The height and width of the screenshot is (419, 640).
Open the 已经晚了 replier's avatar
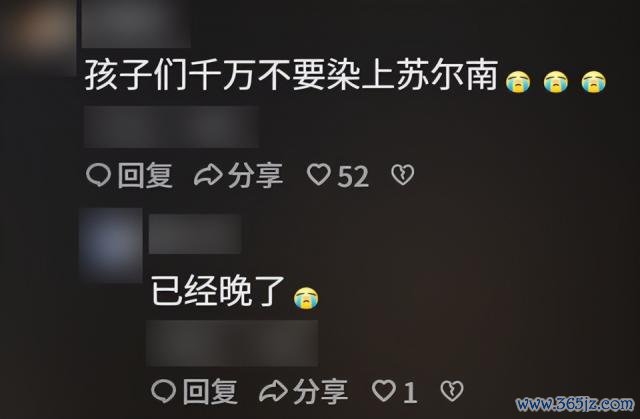point(111,245)
